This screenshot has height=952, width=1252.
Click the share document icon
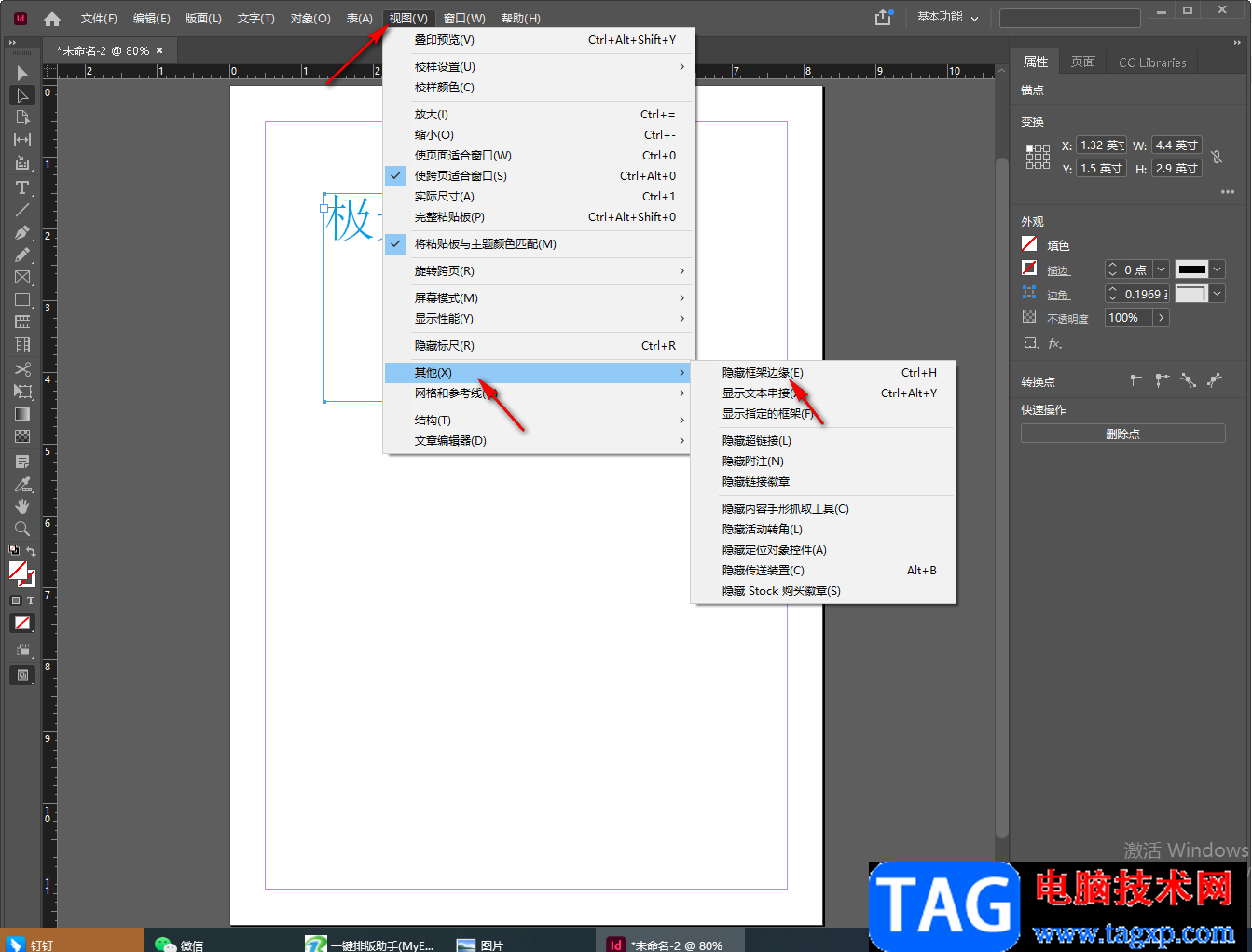883,18
